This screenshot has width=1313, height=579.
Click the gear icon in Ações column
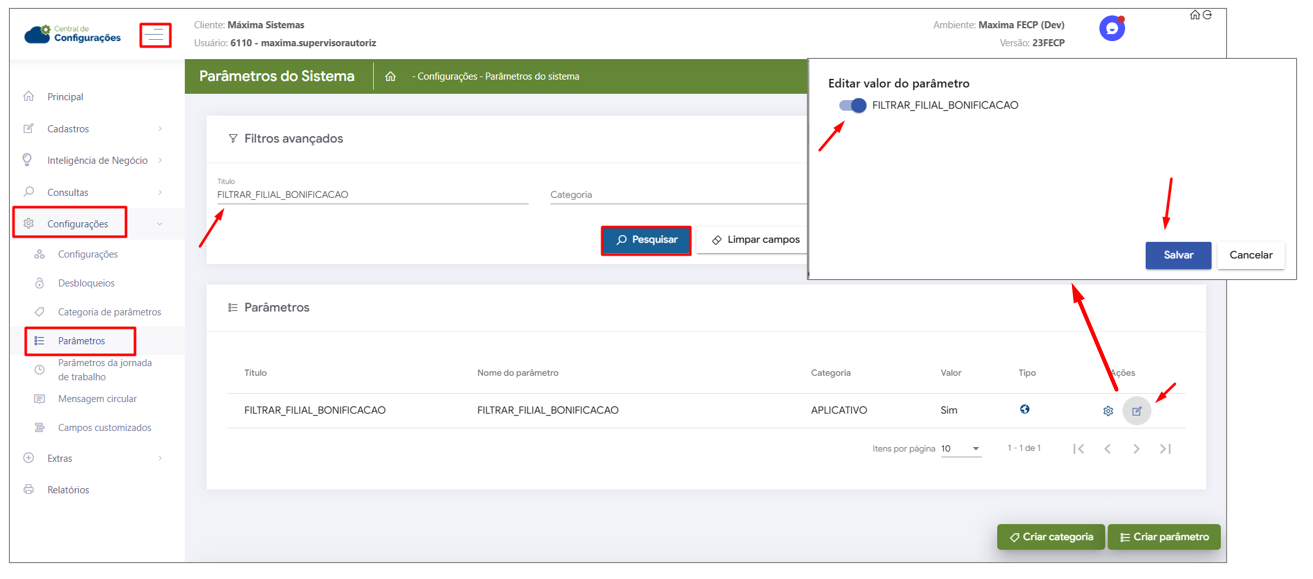tap(1108, 411)
